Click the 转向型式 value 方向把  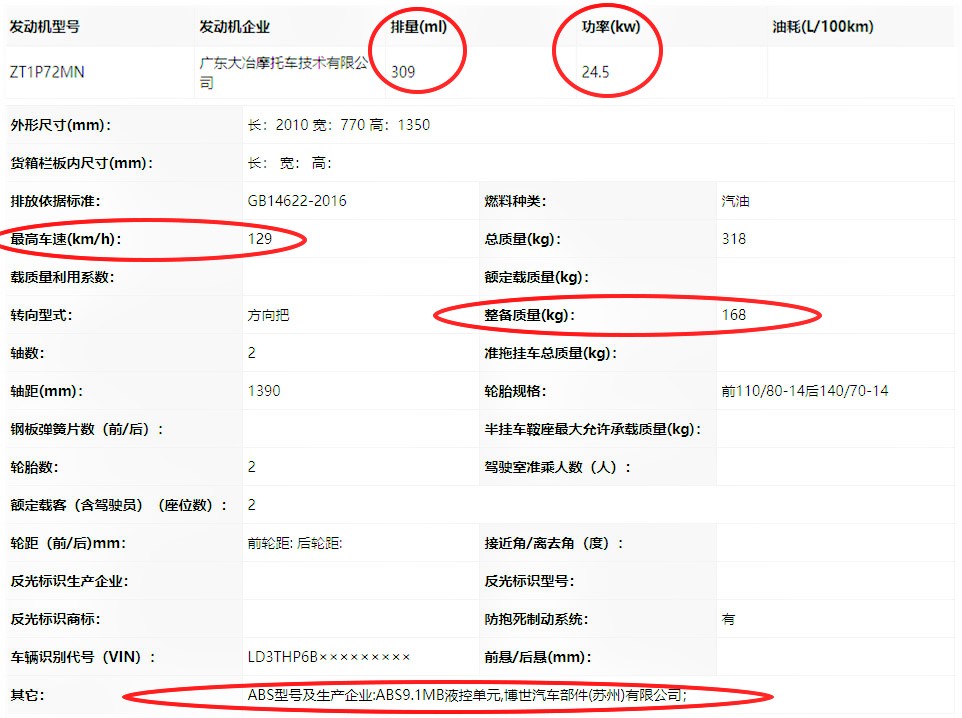[x=268, y=315]
